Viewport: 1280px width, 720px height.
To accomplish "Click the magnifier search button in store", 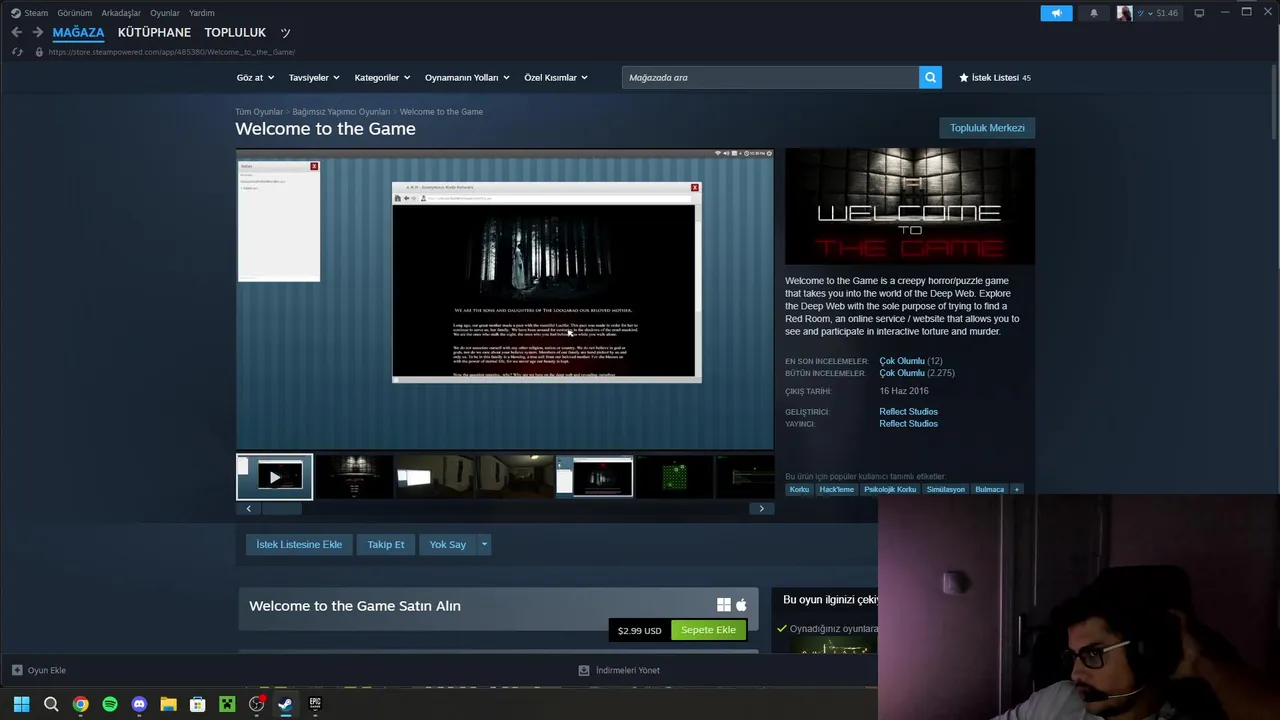I will 930,77.
